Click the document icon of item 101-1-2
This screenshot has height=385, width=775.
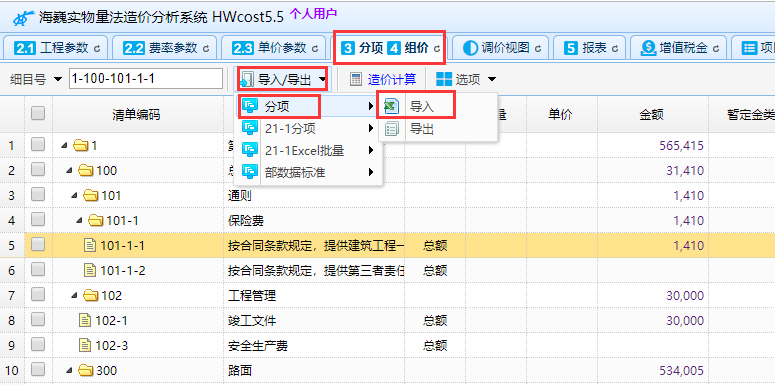(x=90, y=270)
